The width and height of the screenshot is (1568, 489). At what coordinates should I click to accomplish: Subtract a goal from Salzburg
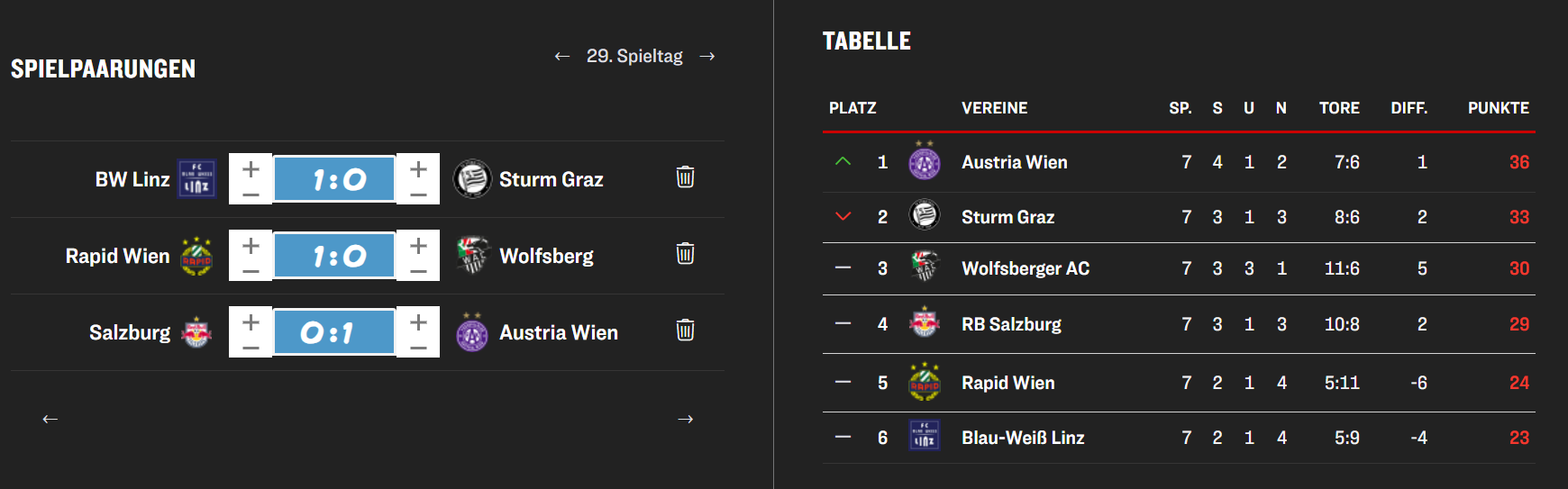point(251,346)
